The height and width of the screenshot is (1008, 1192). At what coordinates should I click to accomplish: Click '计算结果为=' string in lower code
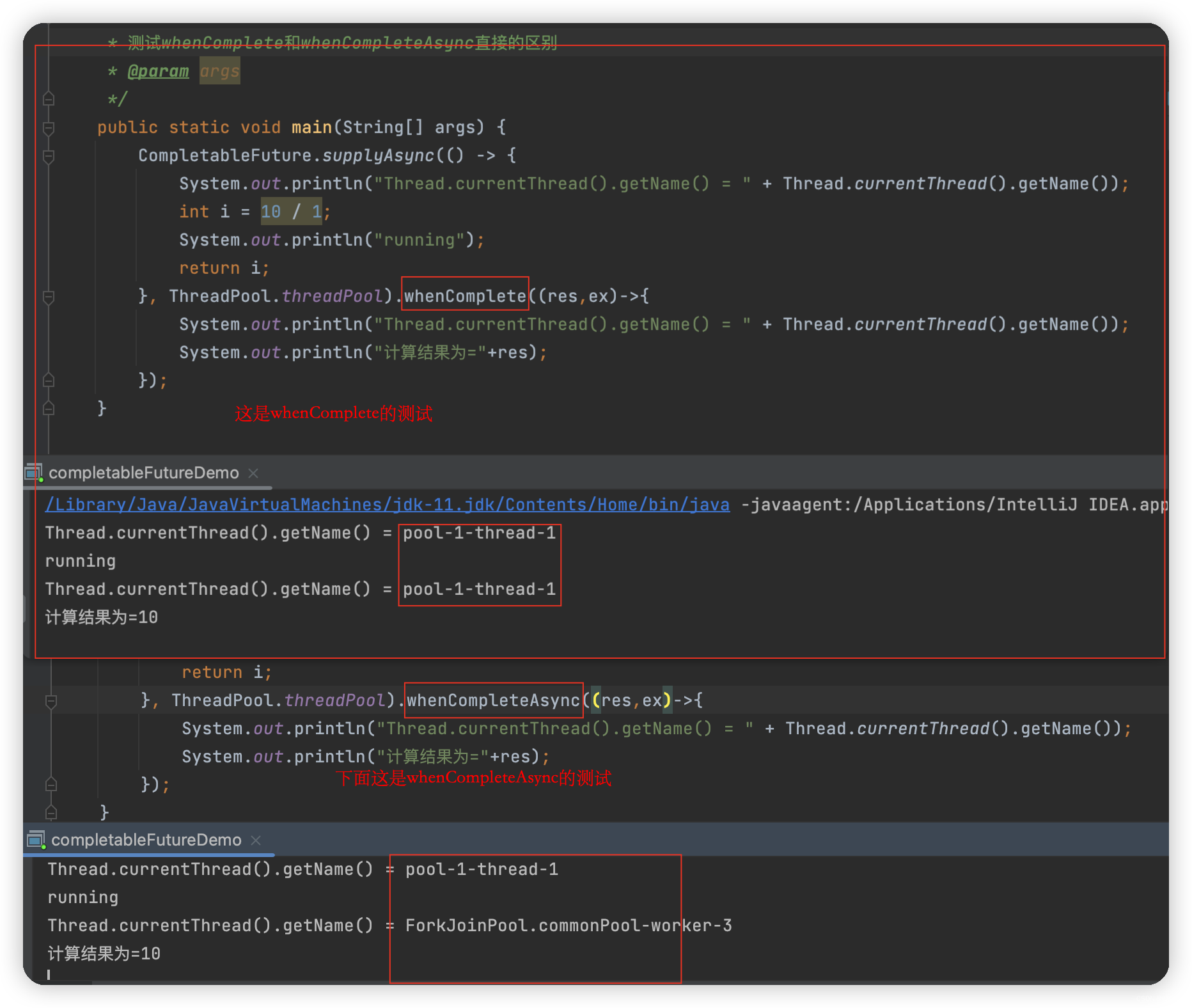432,757
